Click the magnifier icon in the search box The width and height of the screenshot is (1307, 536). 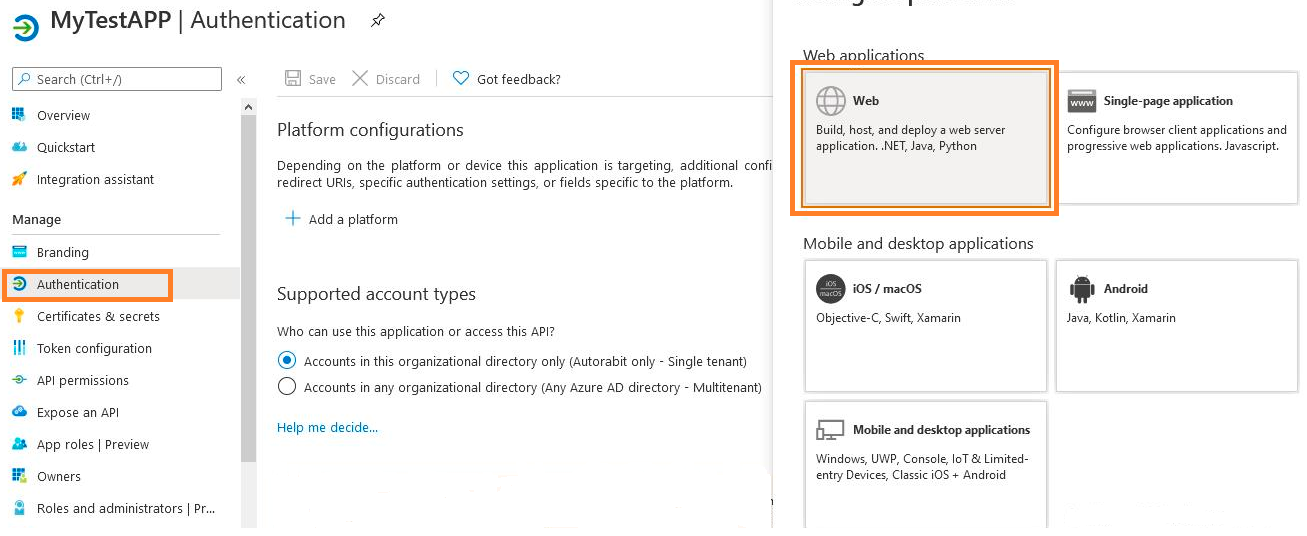point(25,79)
